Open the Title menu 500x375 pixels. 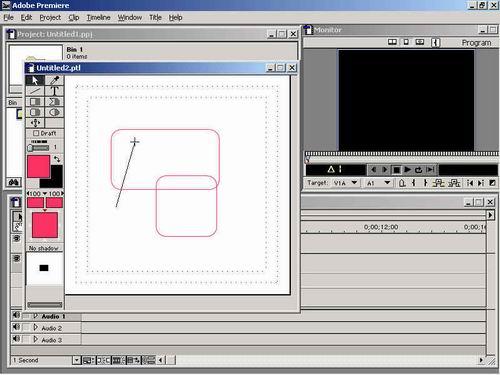click(x=155, y=18)
